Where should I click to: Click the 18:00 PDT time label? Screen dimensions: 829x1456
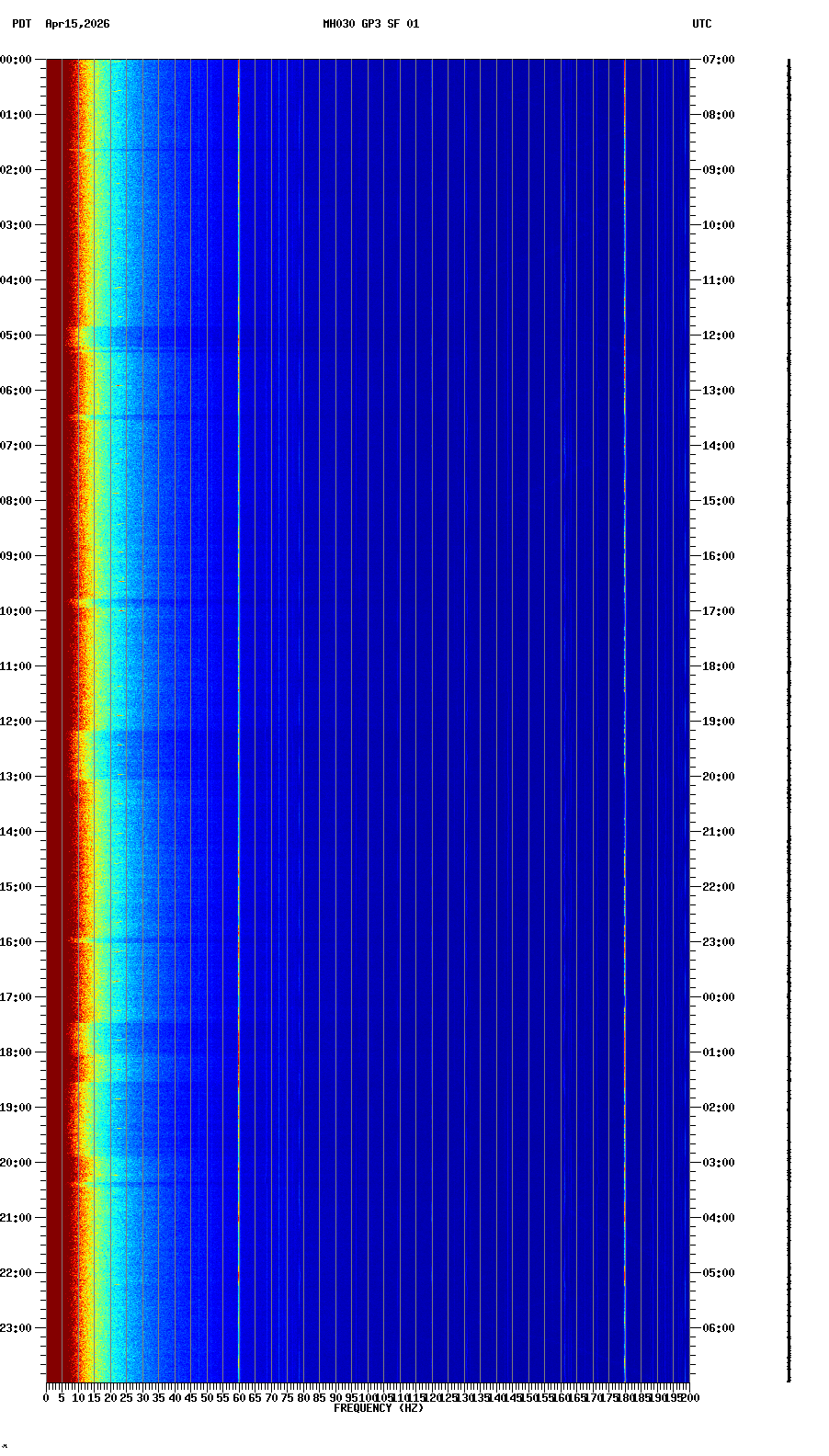pos(17,1052)
